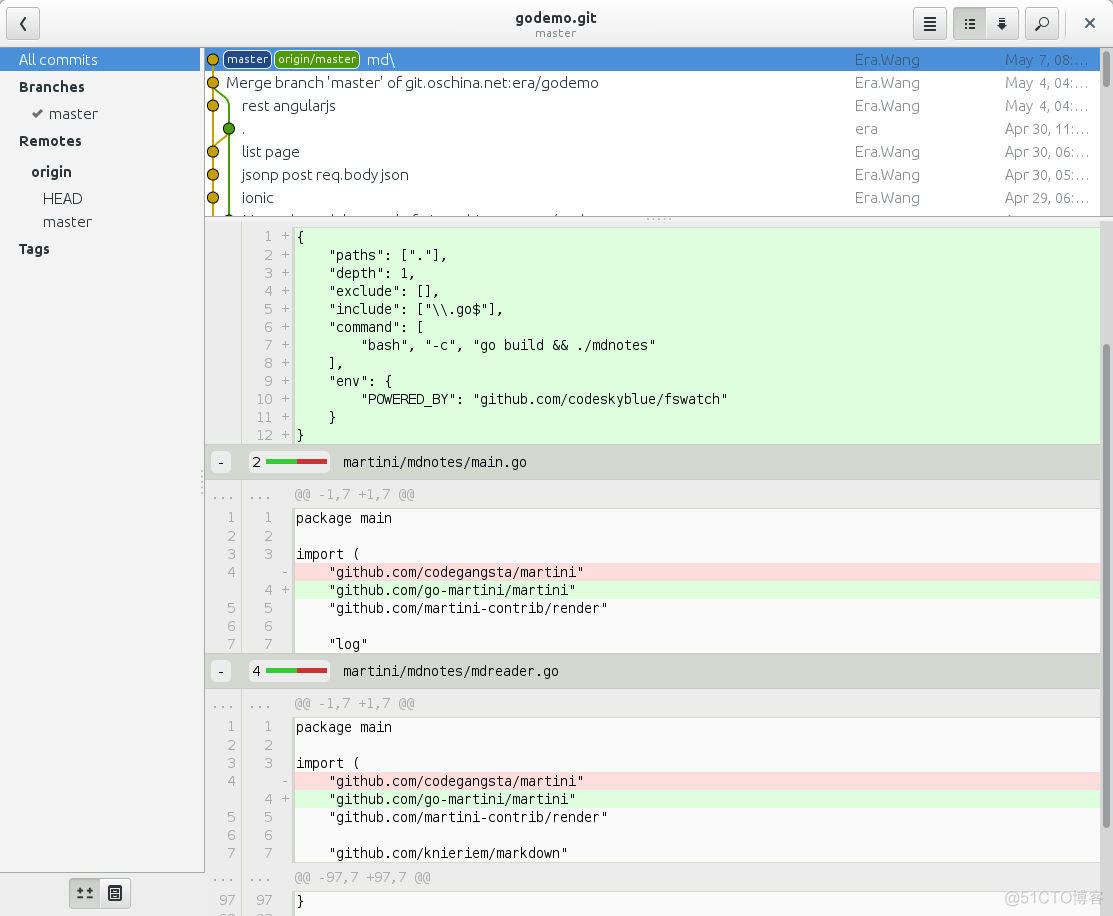Collapse the martini/mdnotes/mdreader.go diff

tap(221, 671)
